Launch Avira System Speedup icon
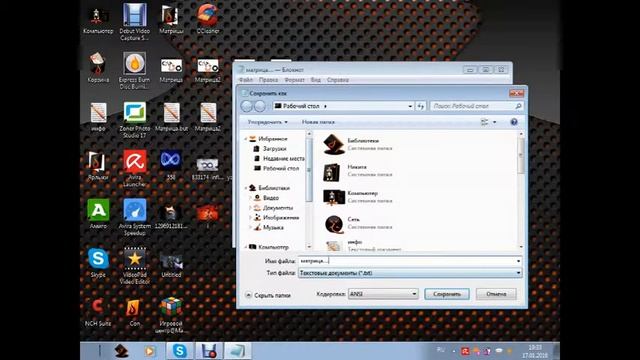The width and height of the screenshot is (640, 360). tap(135, 217)
